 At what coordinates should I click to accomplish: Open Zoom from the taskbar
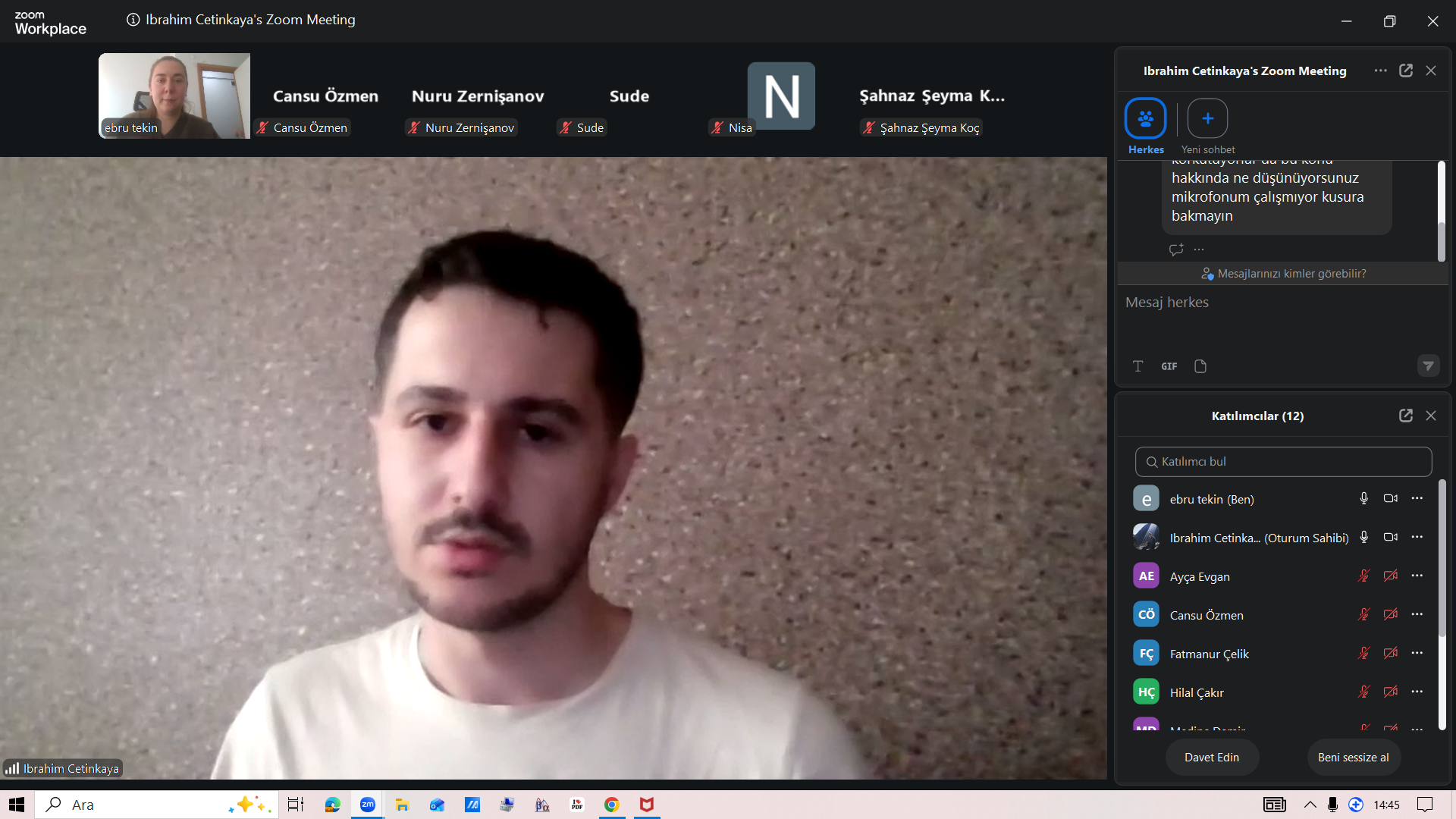[368, 805]
